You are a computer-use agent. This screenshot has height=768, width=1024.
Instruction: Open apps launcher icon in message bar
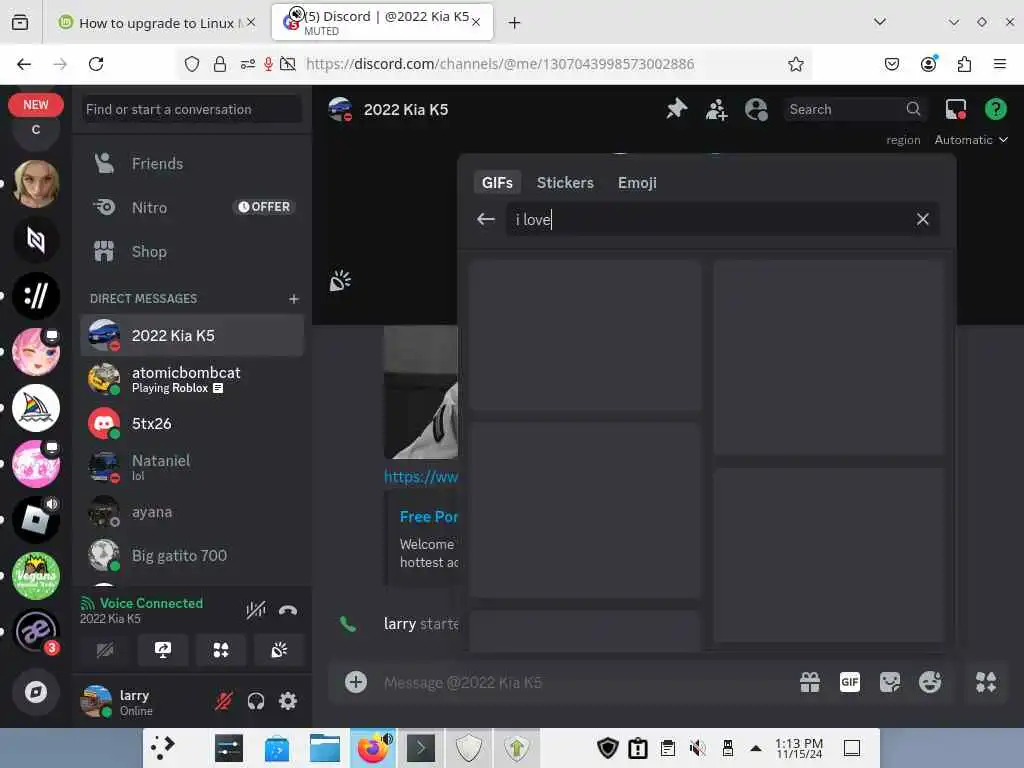point(986,682)
